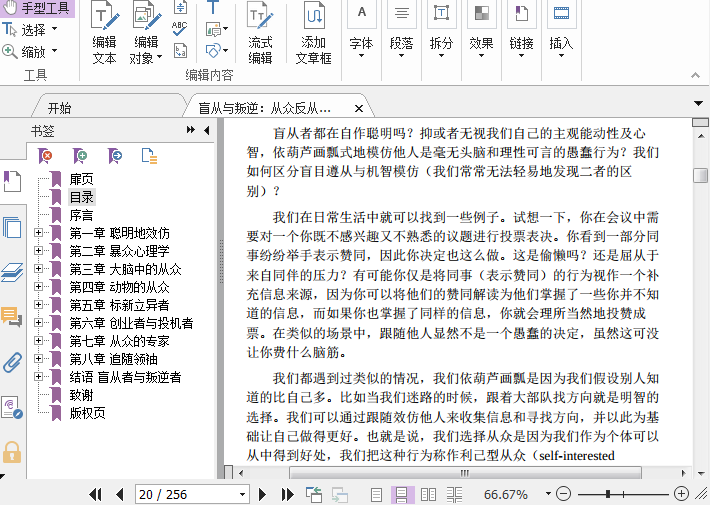Expand 第四章 动物的从众 bookmark

pyautogui.click(x=38, y=287)
